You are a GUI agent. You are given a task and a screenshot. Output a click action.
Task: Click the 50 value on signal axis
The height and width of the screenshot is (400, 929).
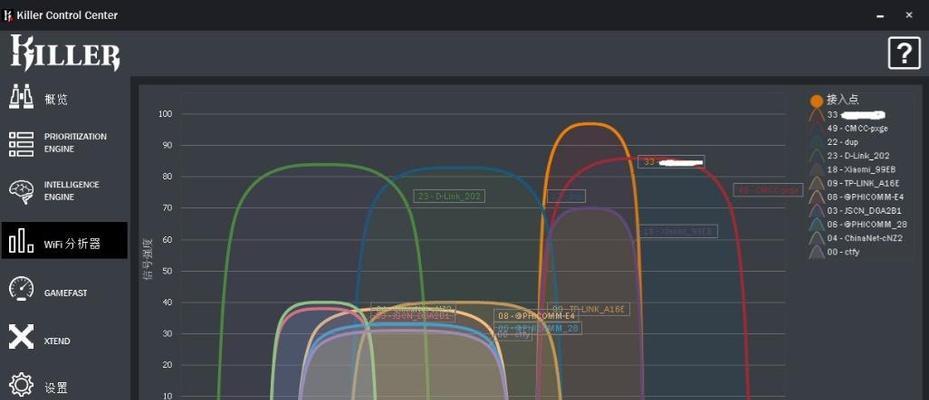(x=169, y=271)
